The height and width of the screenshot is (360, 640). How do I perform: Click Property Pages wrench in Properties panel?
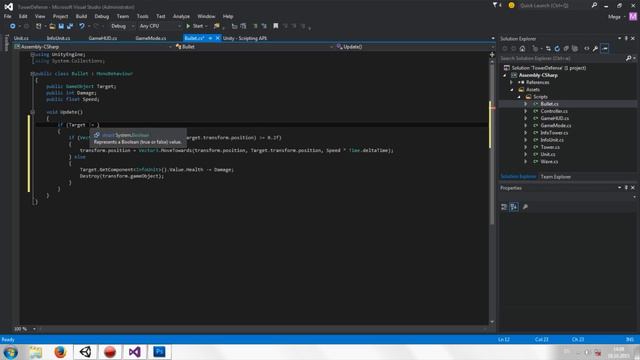(525, 207)
